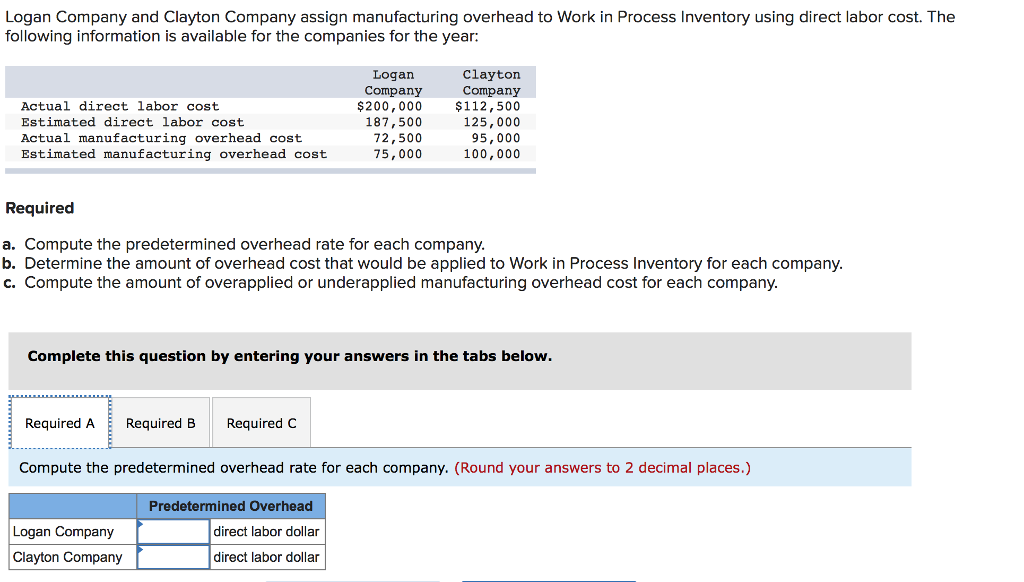The image size is (1024, 582).
Task: Click the blue marker in Clayton's input field
Action: [142, 550]
